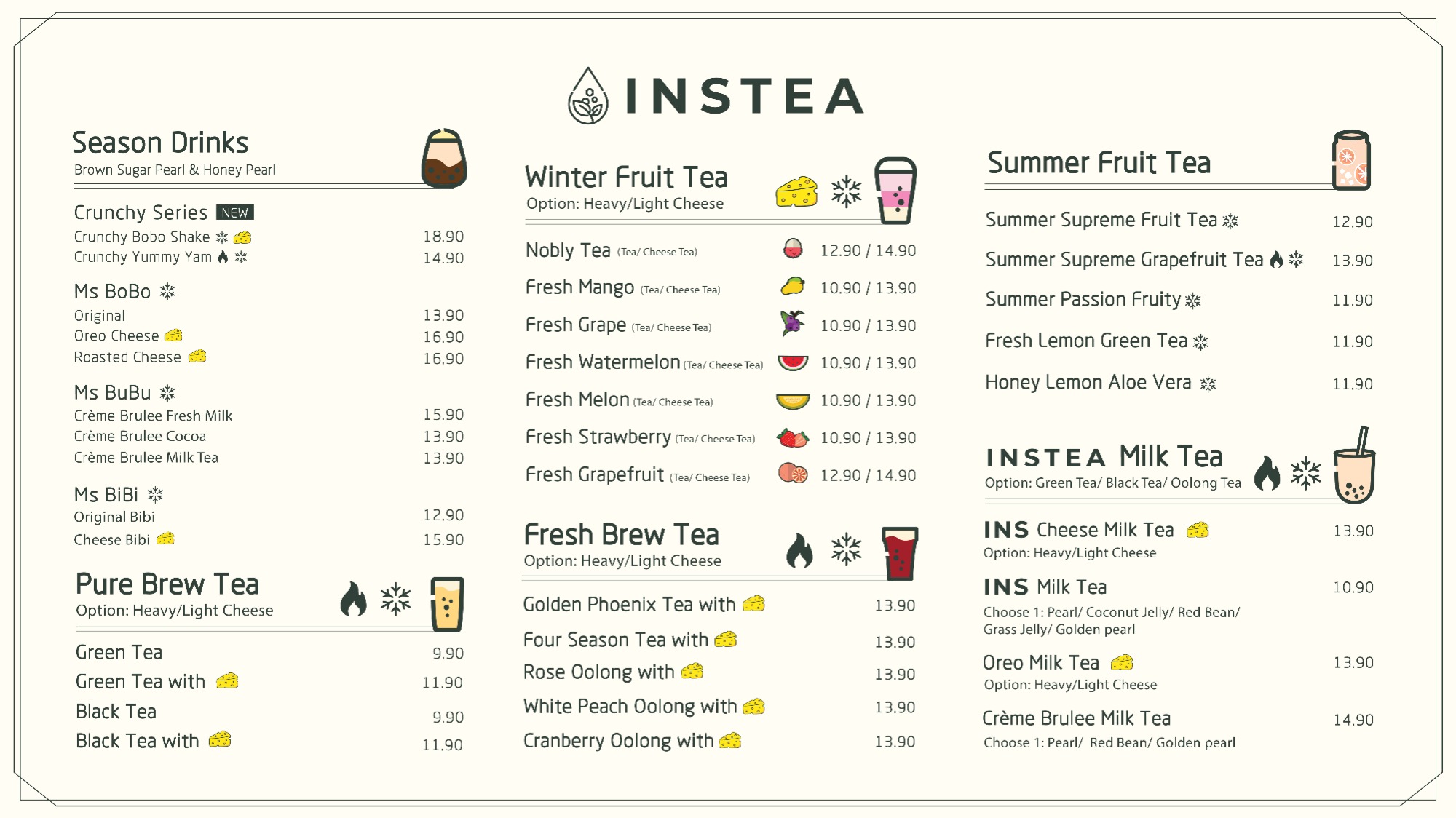The width and height of the screenshot is (1456, 818).
Task: Click the bubble milk tea cup icon
Action: coord(1354,466)
